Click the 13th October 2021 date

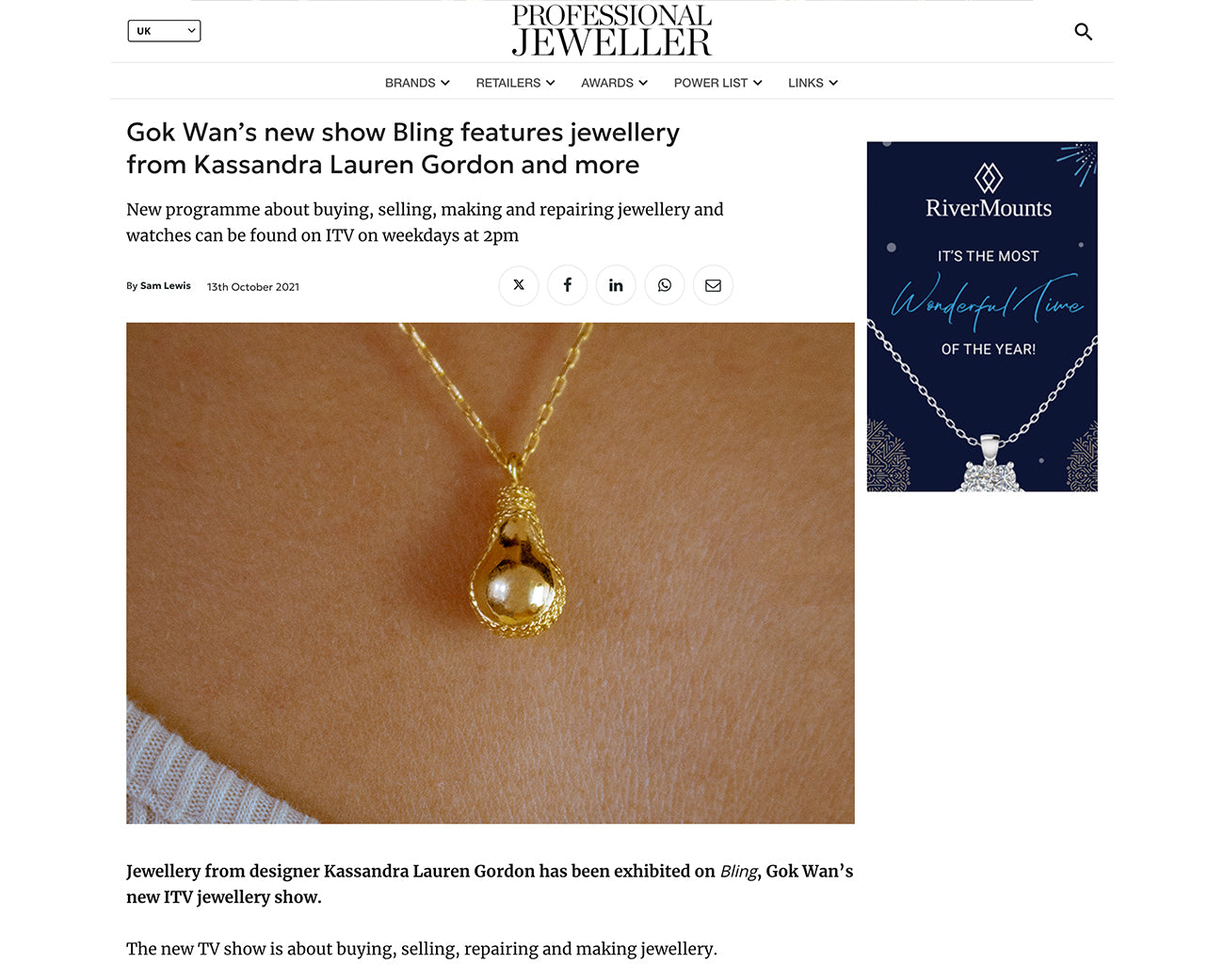pos(253,287)
